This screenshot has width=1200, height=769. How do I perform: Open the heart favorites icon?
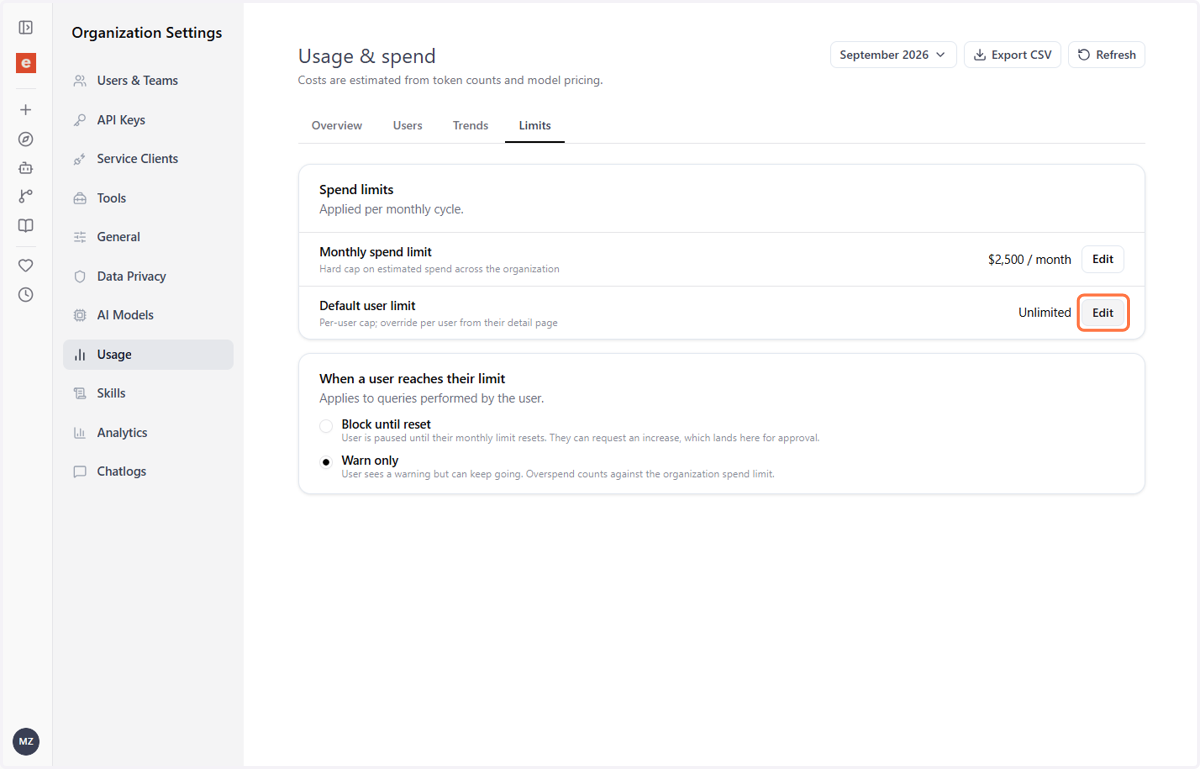click(x=26, y=266)
